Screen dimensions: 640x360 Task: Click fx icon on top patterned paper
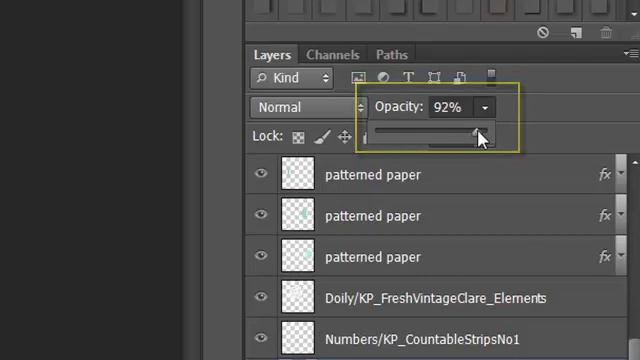point(605,174)
